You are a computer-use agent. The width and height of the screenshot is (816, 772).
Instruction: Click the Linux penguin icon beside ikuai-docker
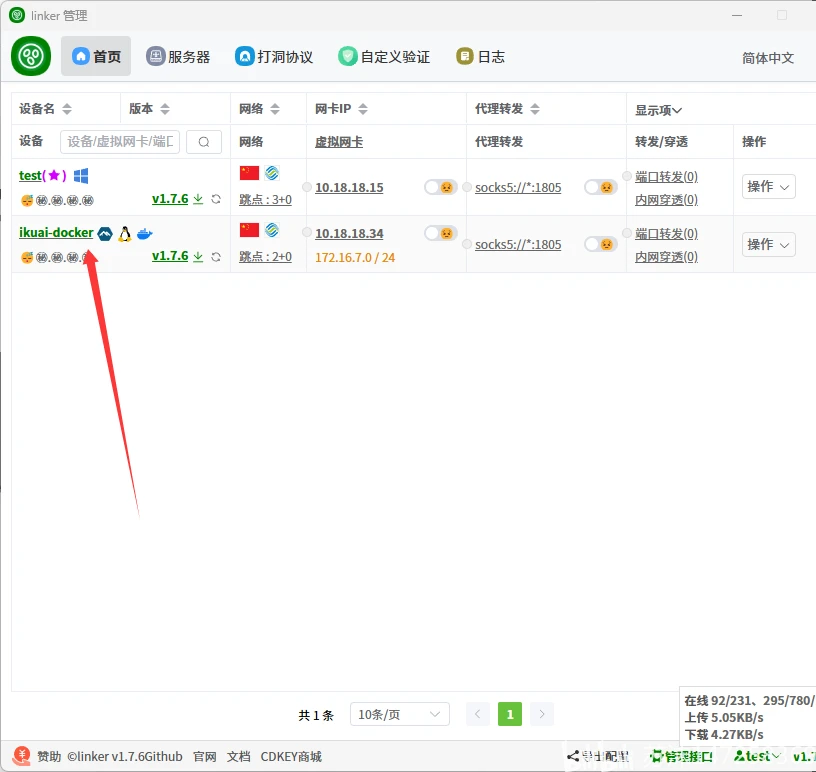(x=124, y=234)
